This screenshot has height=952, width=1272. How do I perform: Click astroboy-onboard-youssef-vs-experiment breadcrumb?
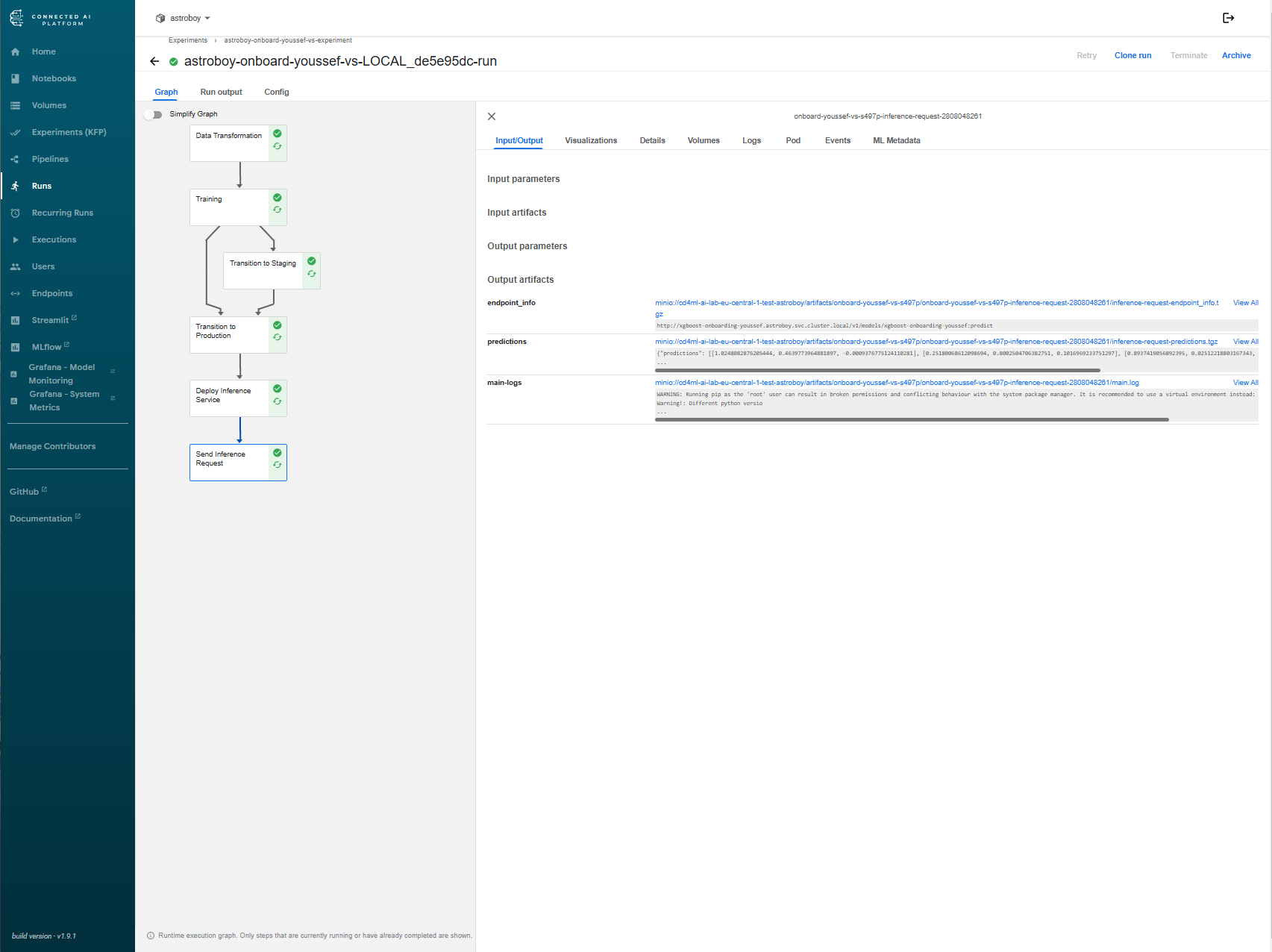click(288, 40)
